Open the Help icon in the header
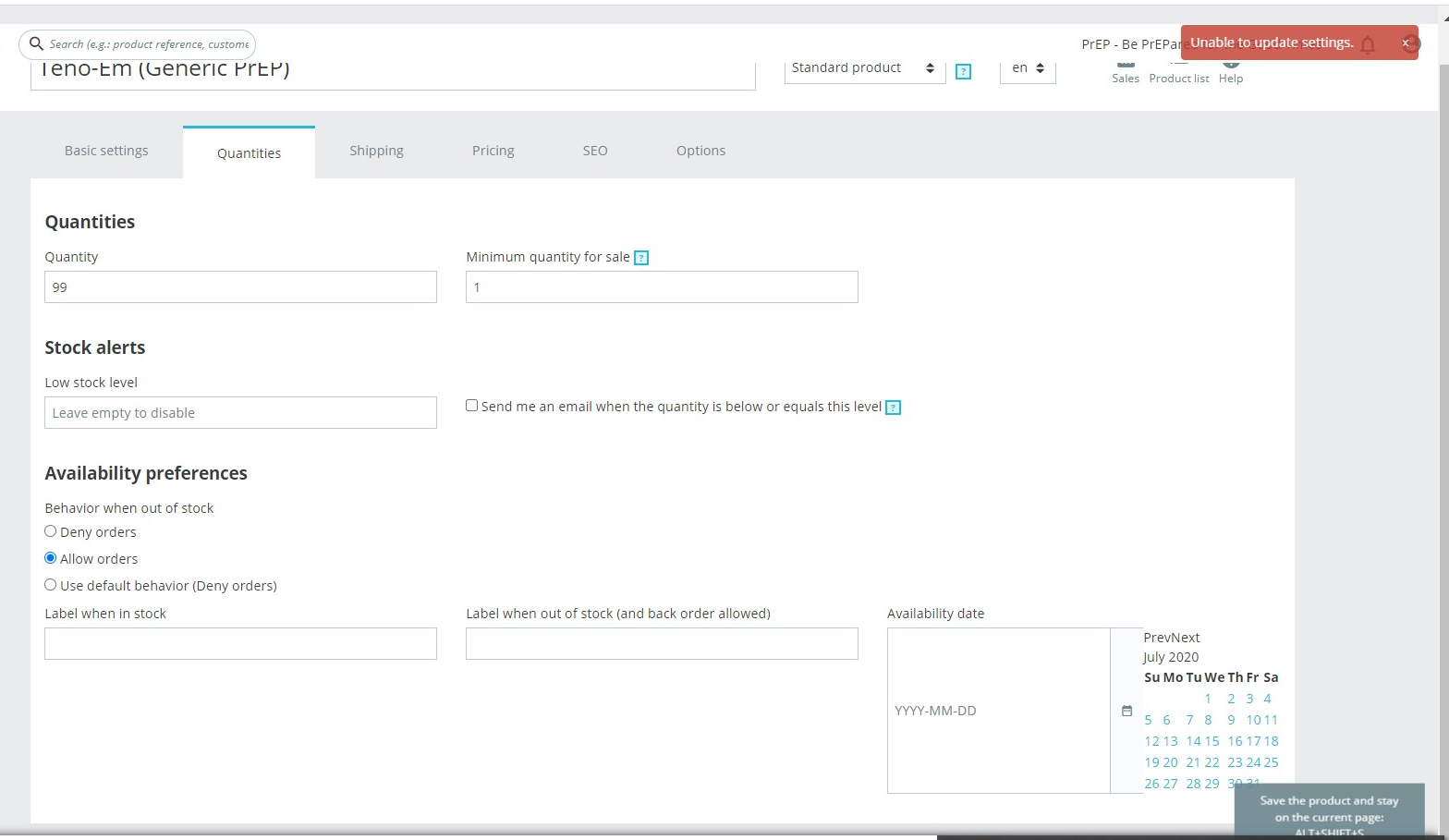 (x=1231, y=71)
